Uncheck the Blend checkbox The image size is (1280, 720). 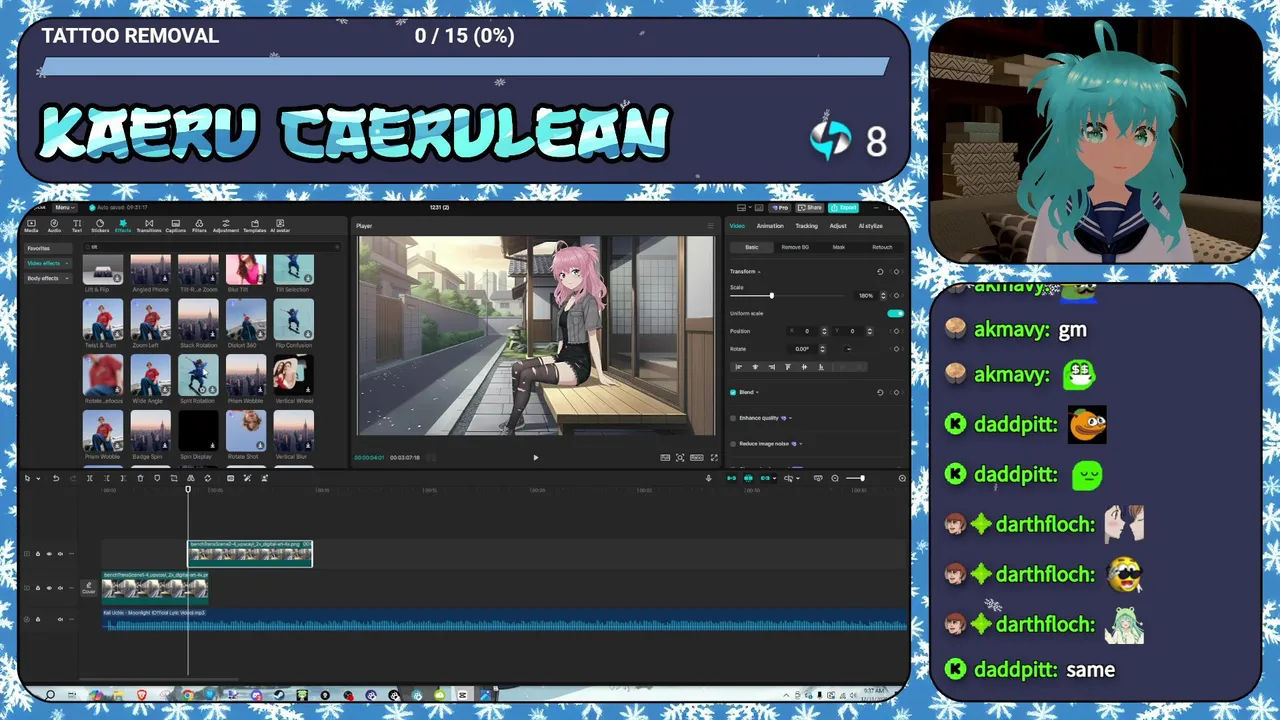733,392
